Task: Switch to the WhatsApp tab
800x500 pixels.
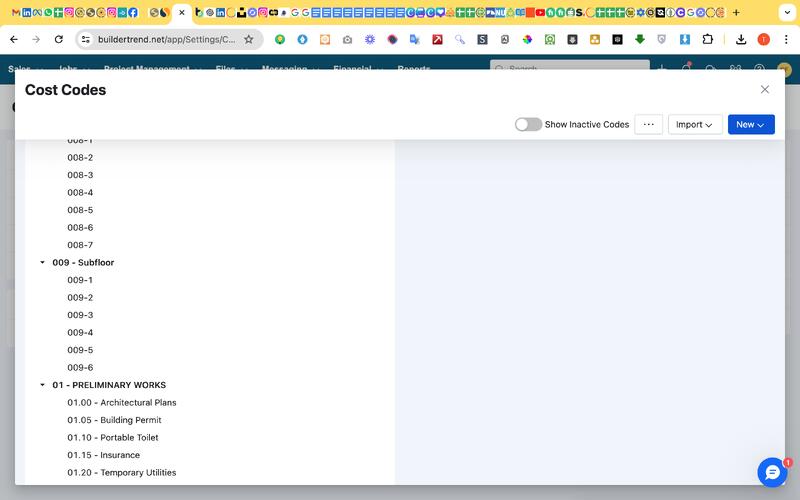Action: (48, 12)
